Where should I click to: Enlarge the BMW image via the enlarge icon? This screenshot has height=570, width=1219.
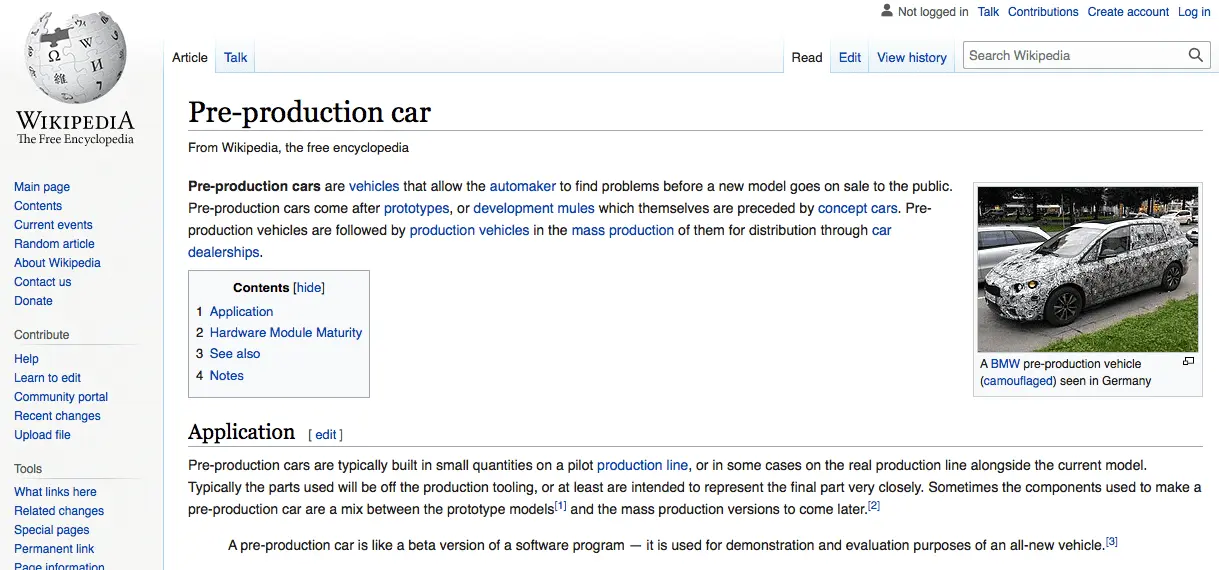1188,361
